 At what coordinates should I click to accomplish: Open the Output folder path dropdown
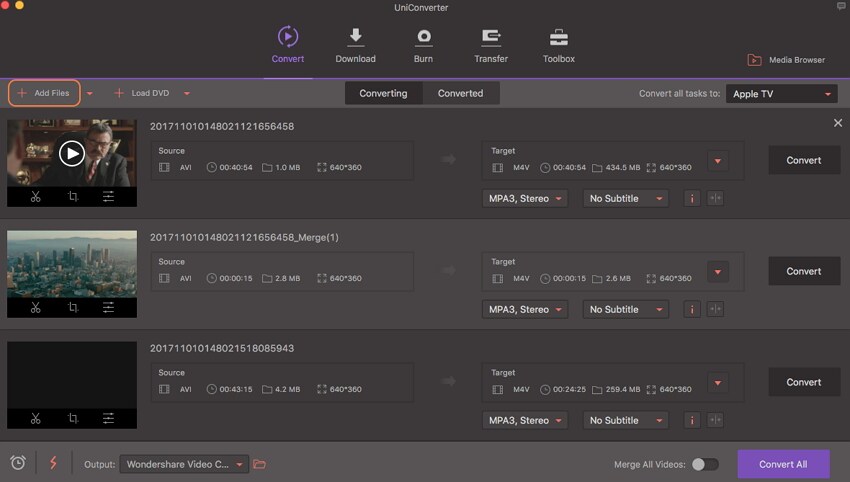pyautogui.click(x=184, y=464)
